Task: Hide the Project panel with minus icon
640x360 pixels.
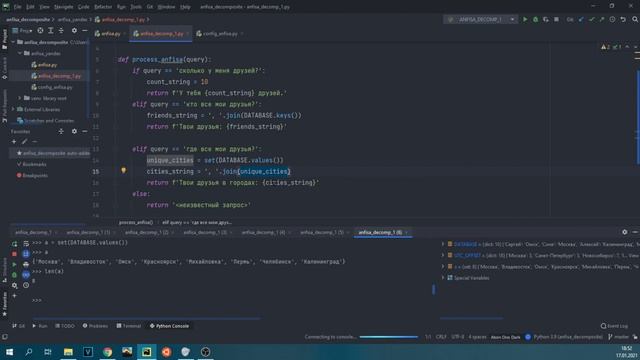Action: (84, 31)
